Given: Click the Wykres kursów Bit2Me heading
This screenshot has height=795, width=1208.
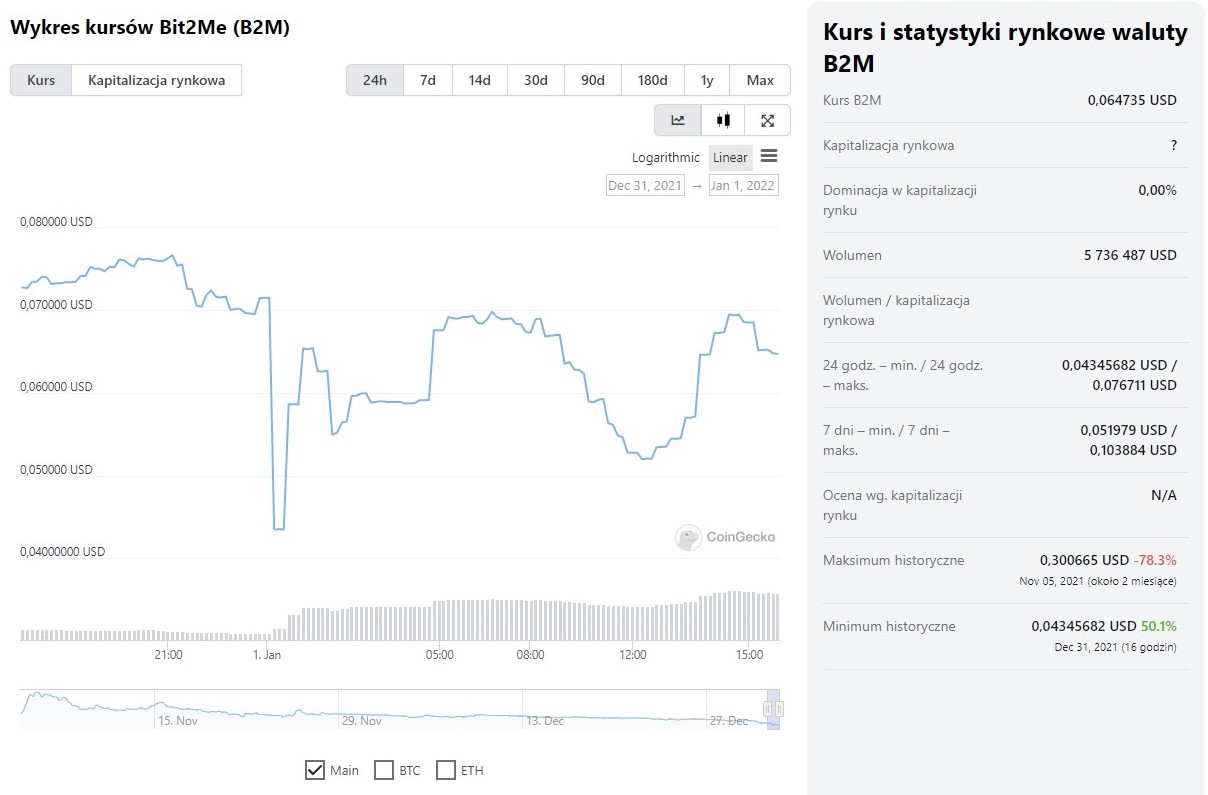Looking at the screenshot, I should click(150, 28).
